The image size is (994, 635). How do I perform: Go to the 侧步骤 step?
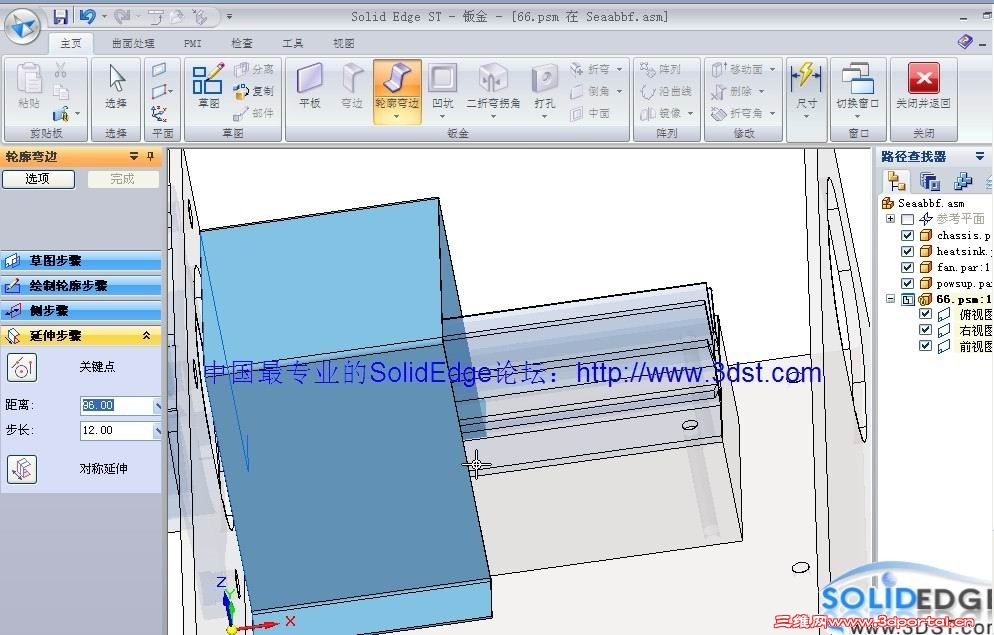click(x=81, y=311)
